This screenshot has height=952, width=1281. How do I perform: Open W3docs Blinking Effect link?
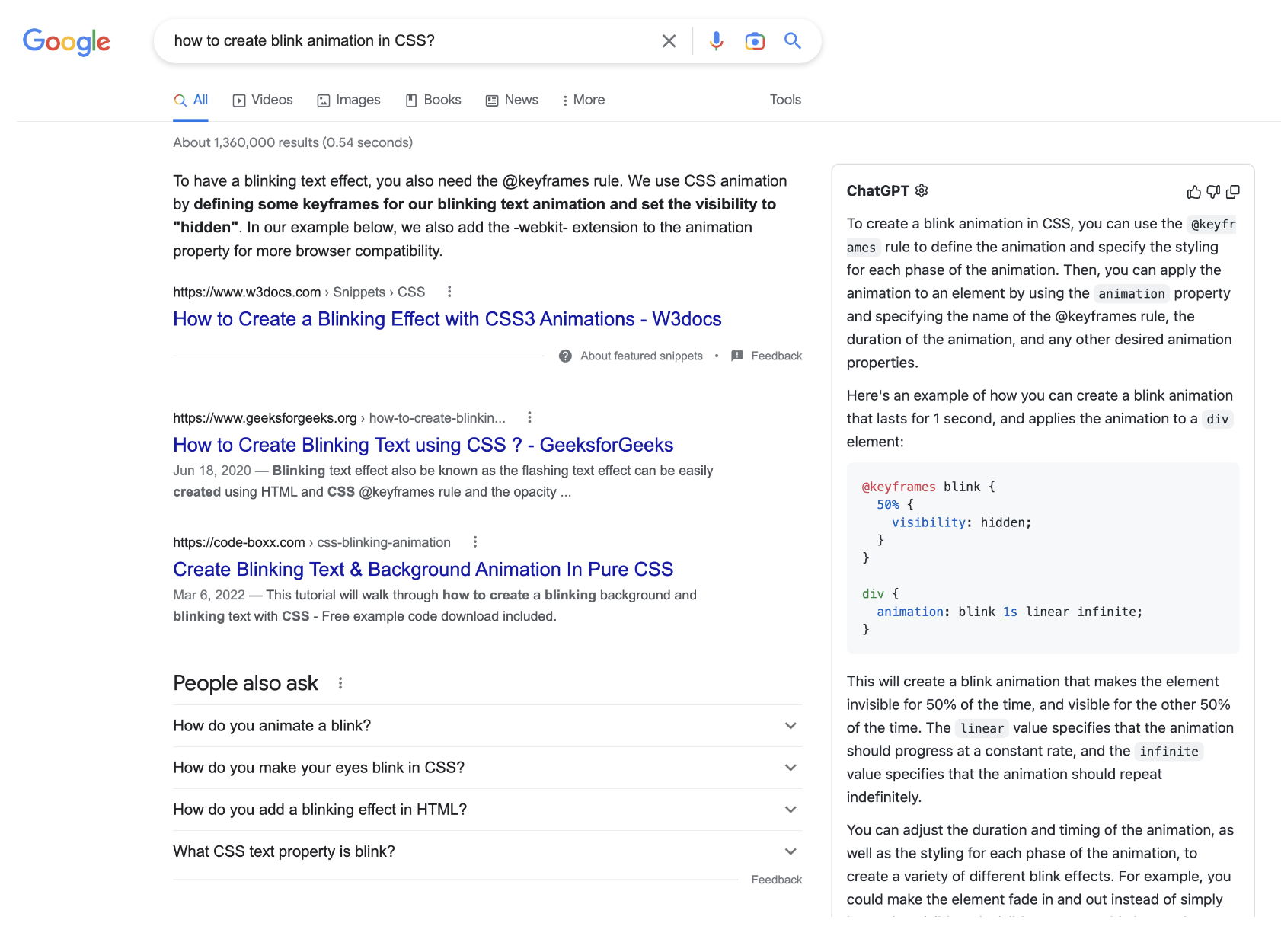pos(447,319)
